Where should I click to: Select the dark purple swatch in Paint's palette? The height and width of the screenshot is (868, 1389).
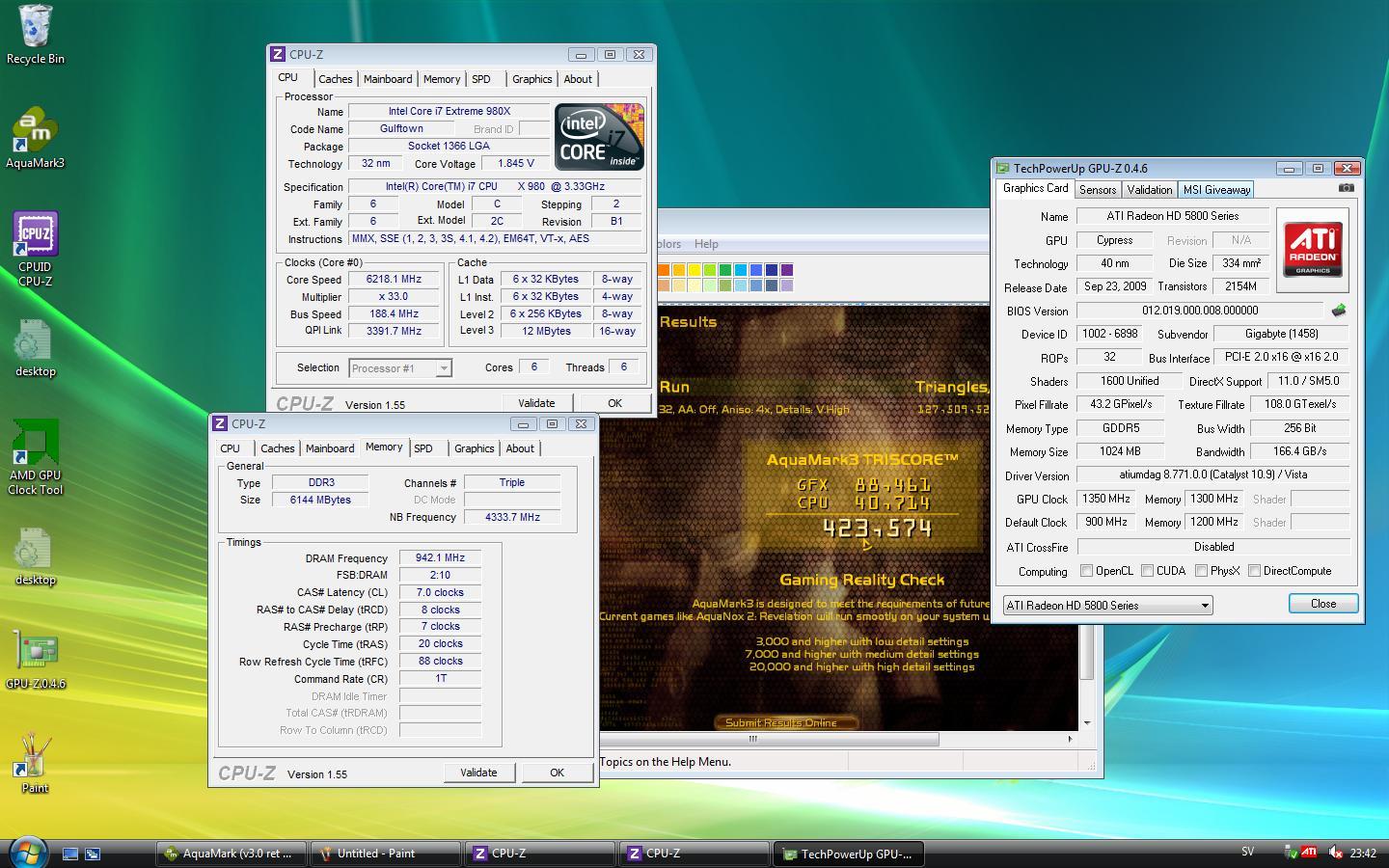click(787, 270)
